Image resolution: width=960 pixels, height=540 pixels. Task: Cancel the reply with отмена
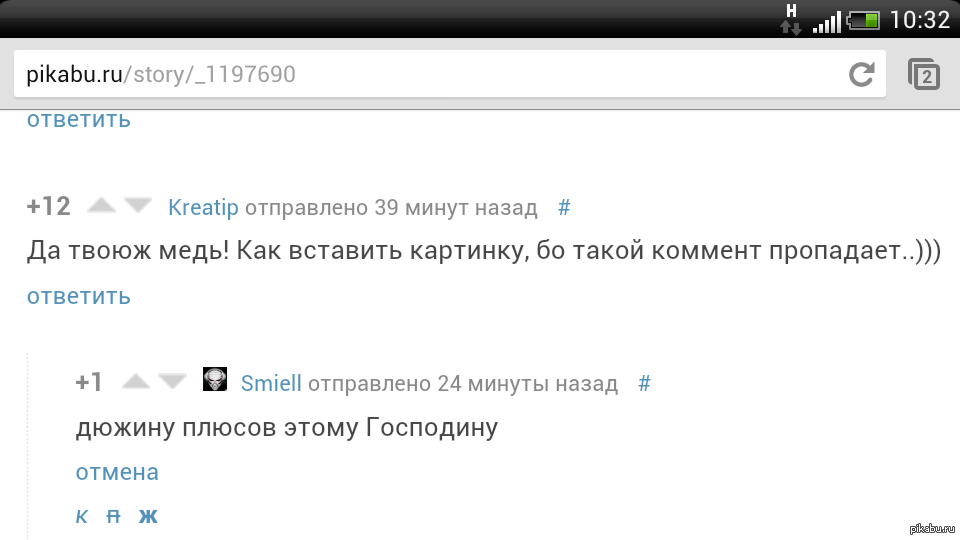click(x=117, y=473)
